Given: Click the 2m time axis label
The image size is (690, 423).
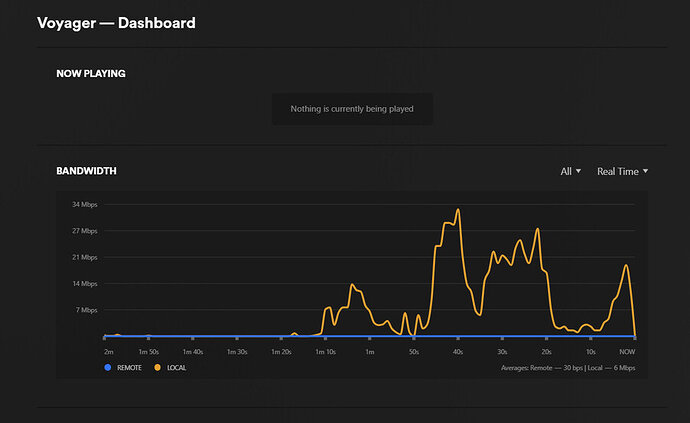Looking at the screenshot, I should coord(109,352).
